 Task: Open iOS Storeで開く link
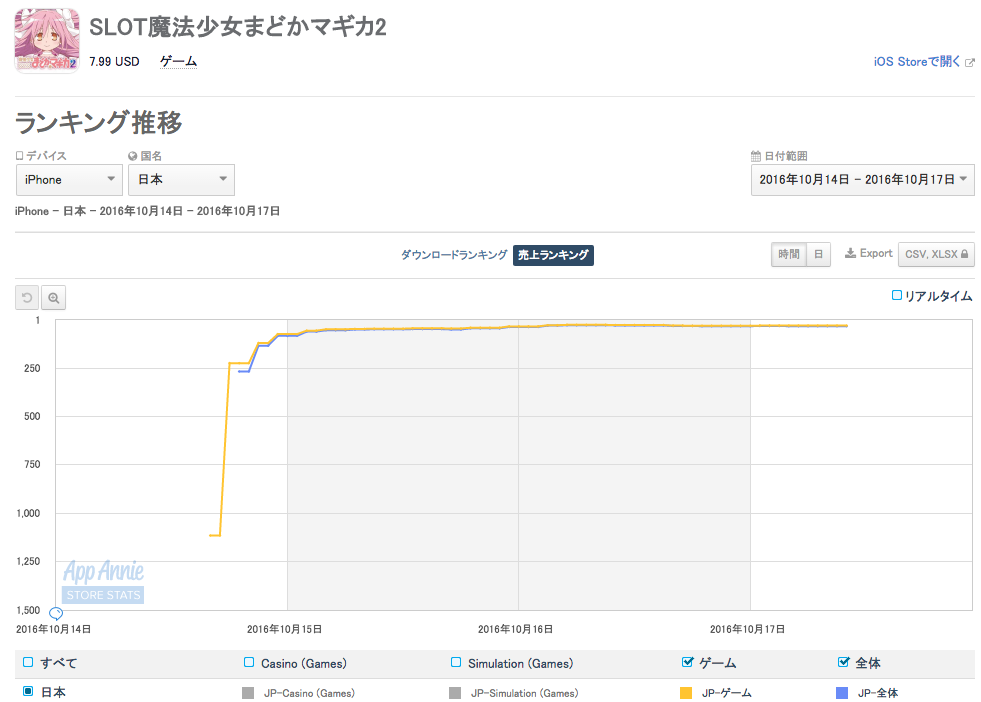tap(917, 61)
